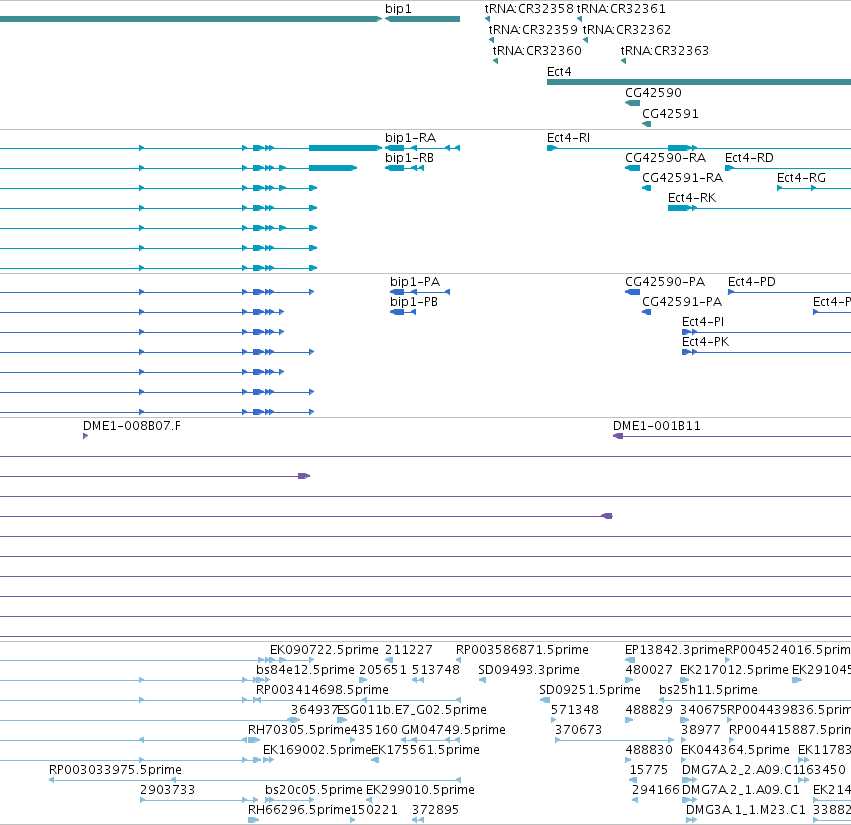The width and height of the screenshot is (851, 825).
Task: Open the EK299010.5prime EST label
Action: pyautogui.click(x=421, y=790)
